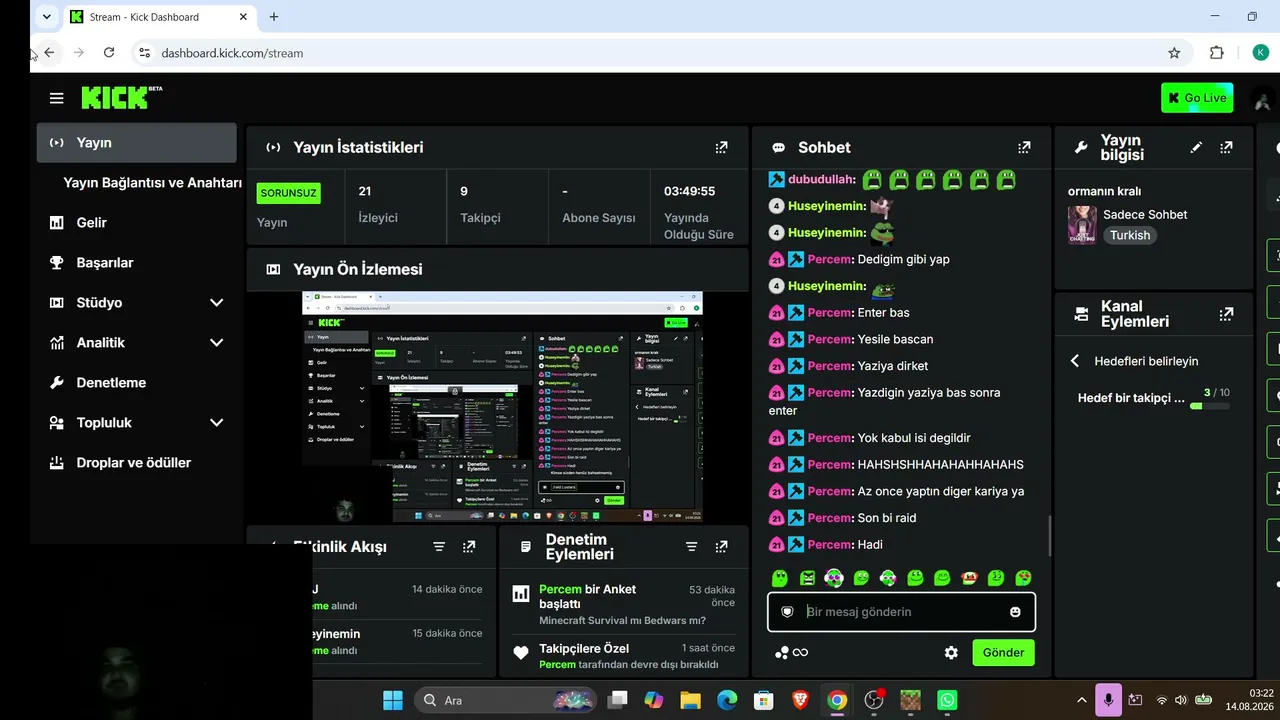Screen dimensions: 1280x720
Task: Click the Sadece Sohbet category name
Action: tap(1145, 215)
